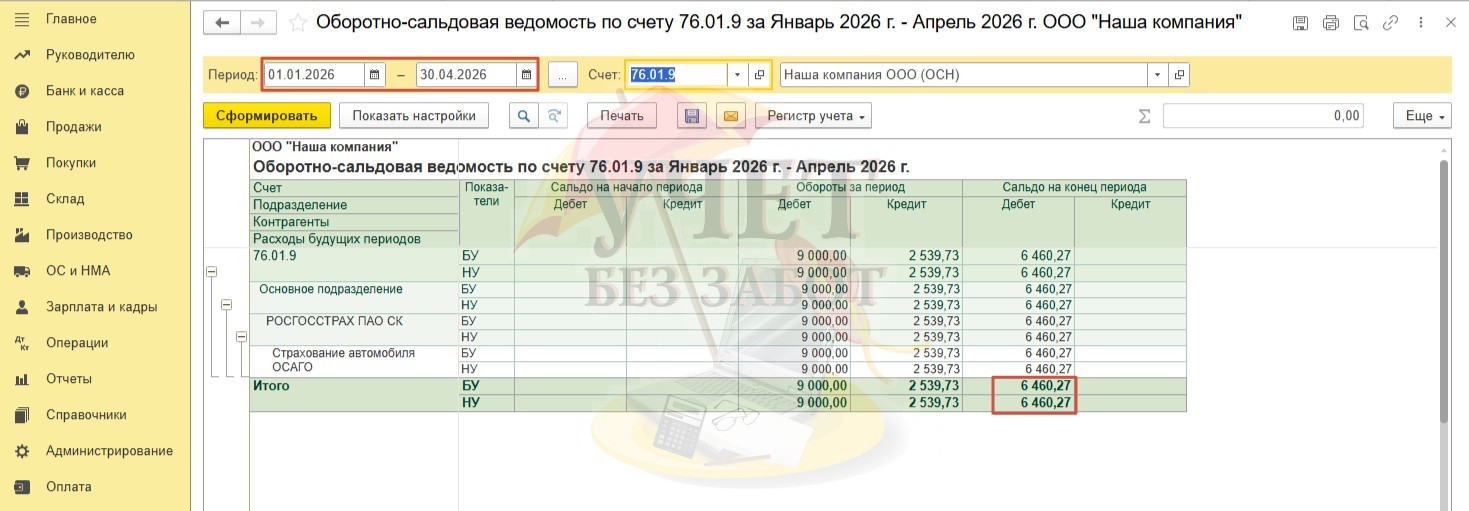The image size is (1469, 511).
Task: Click the magnifier search icon in report toolbar
Action: point(523,116)
